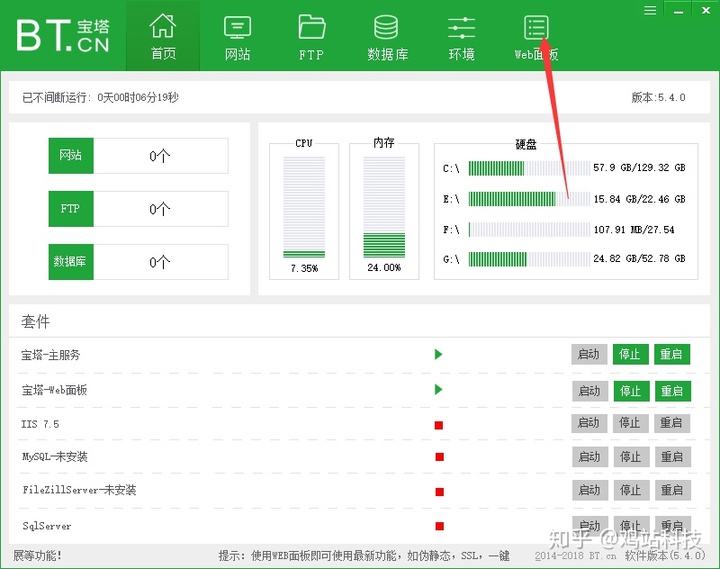
Task: Click the 套件 section heading
Action: pyautogui.click(x=35, y=321)
